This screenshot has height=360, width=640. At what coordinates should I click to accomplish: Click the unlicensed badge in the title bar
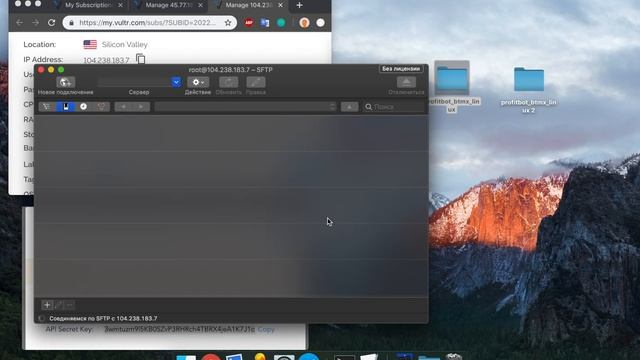click(x=401, y=69)
